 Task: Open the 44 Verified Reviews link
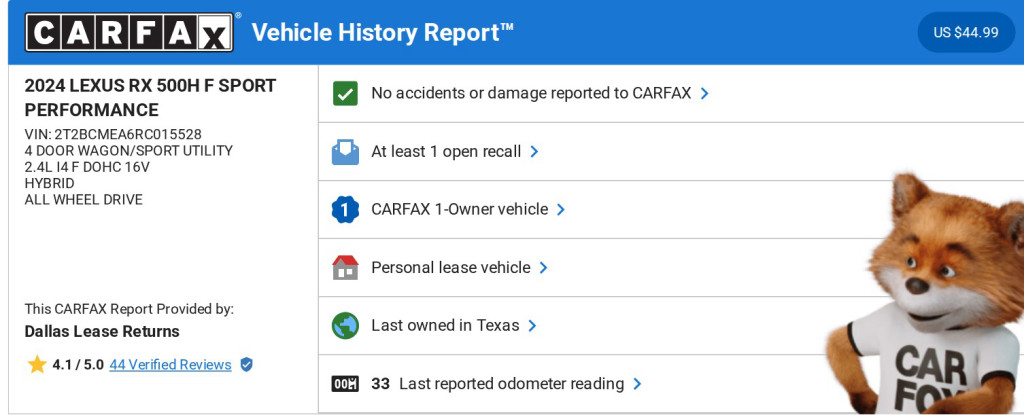(170, 364)
